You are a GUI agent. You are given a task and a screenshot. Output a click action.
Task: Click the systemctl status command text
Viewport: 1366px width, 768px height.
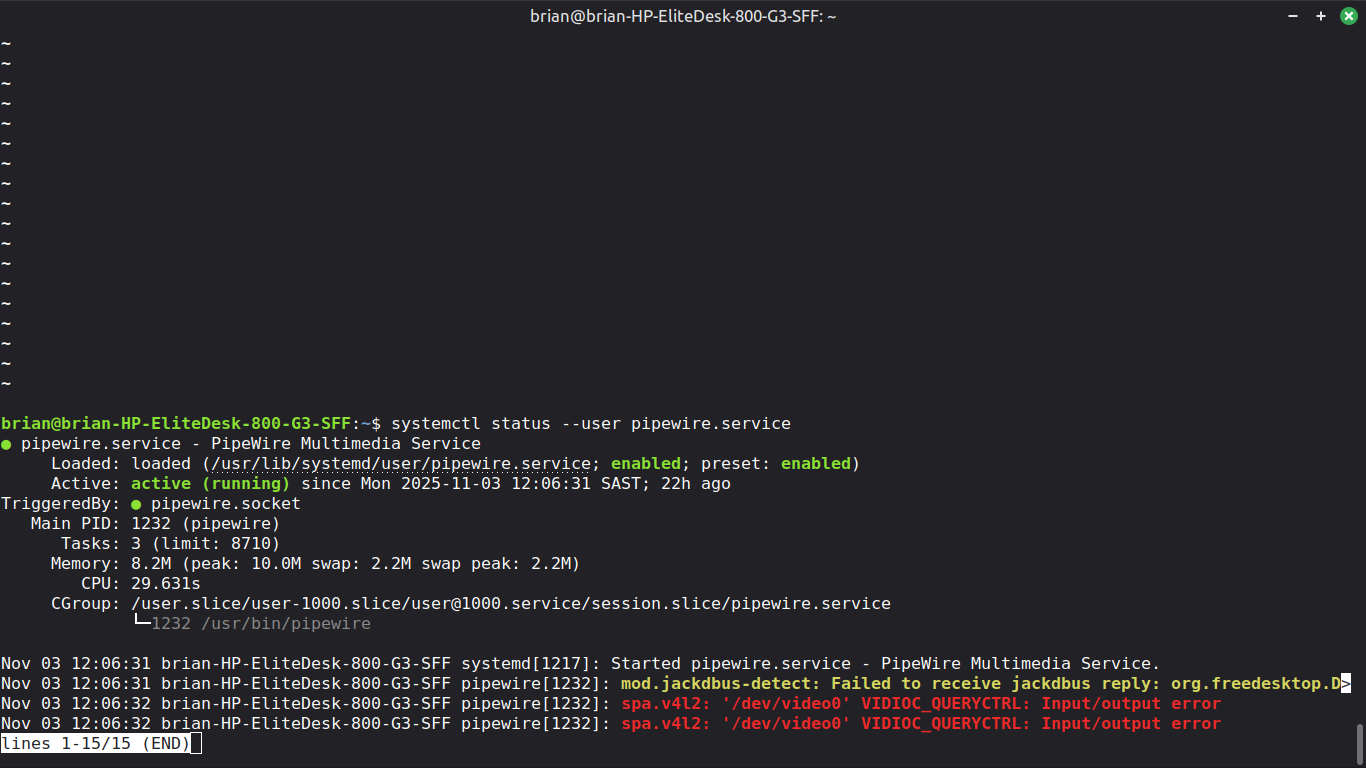[591, 424]
